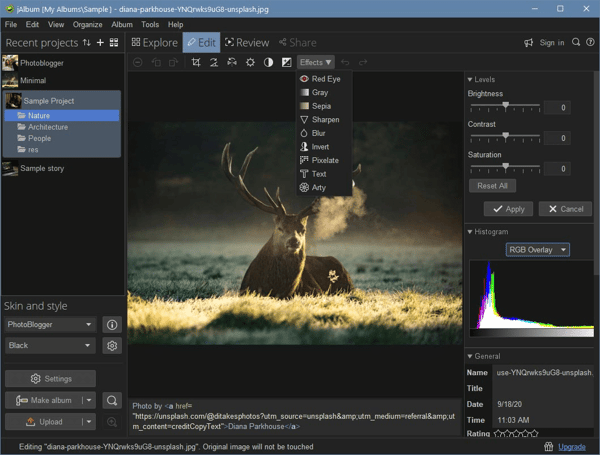
Task: Select the Sharpen effect
Action: pos(324,120)
